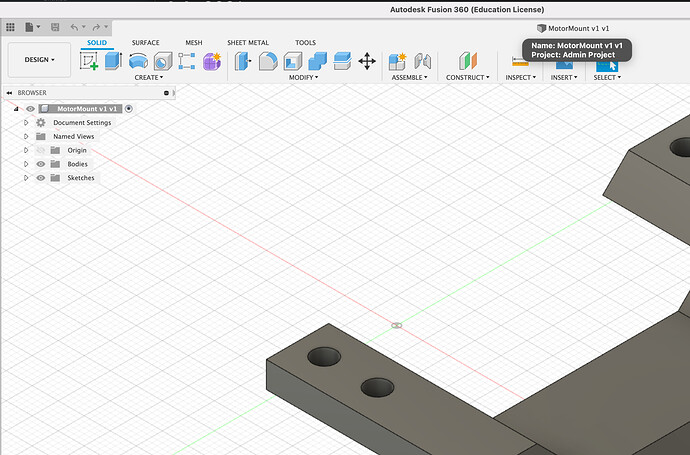Screen dimensions: 690x455
Task: Select the Hole tool icon
Action: coord(163,61)
